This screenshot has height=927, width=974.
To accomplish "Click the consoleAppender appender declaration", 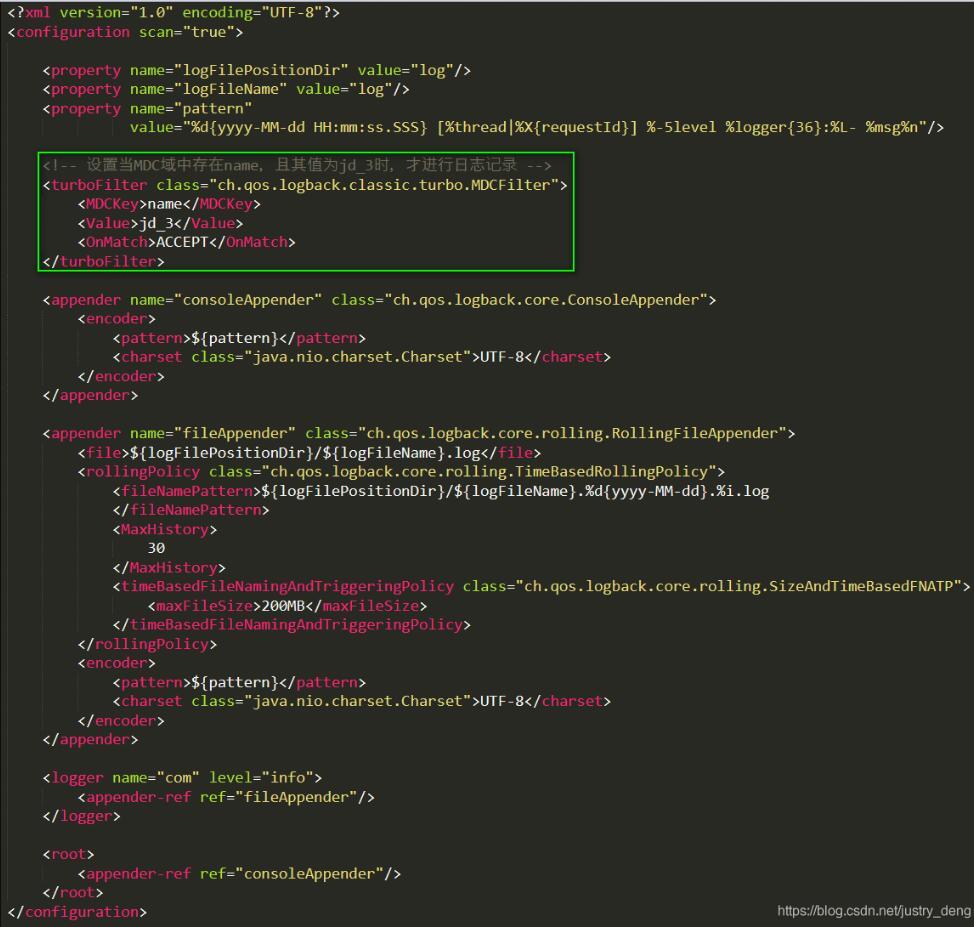I will click(x=379, y=300).
